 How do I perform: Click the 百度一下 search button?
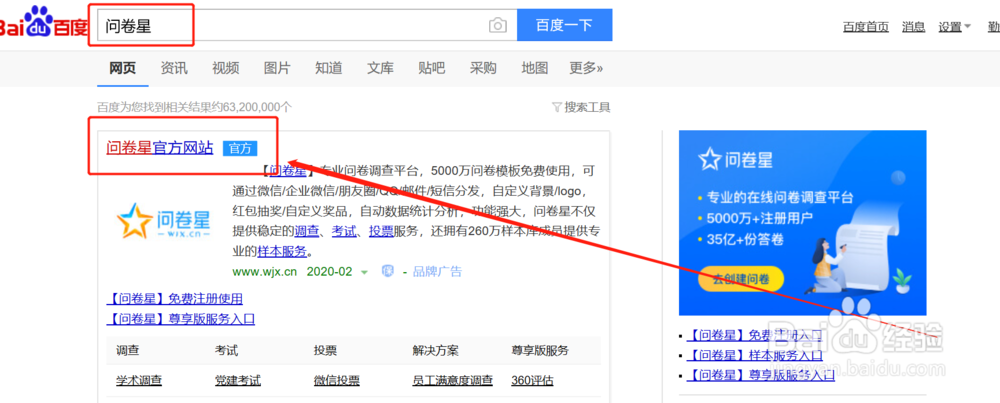tap(564, 25)
